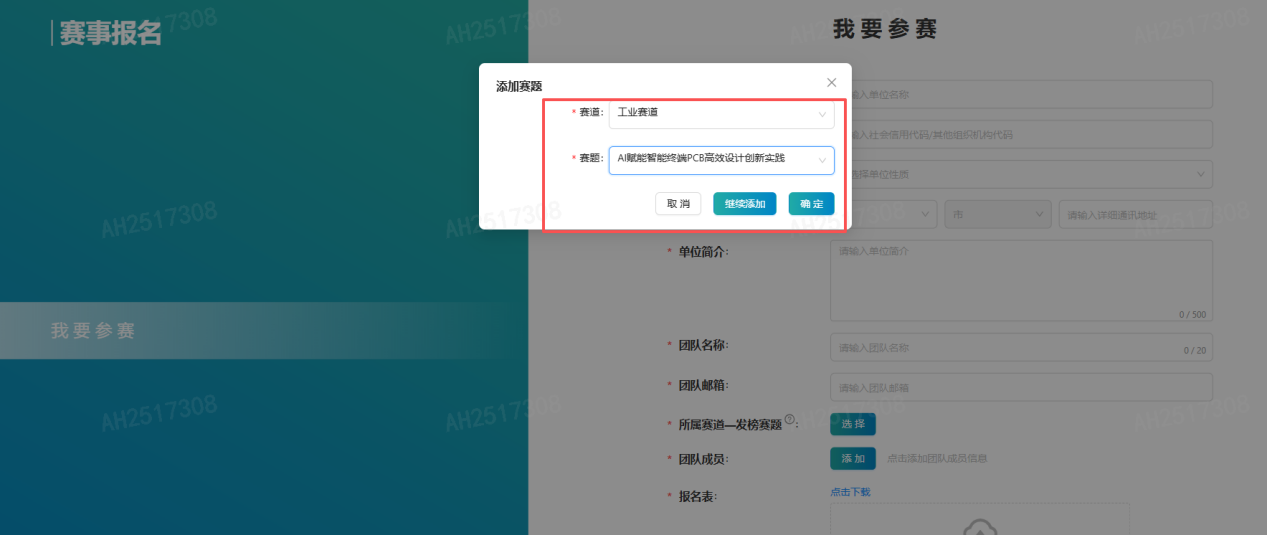
Task: Open the 赛题 dropdown with the PCB topic
Action: [721, 160]
